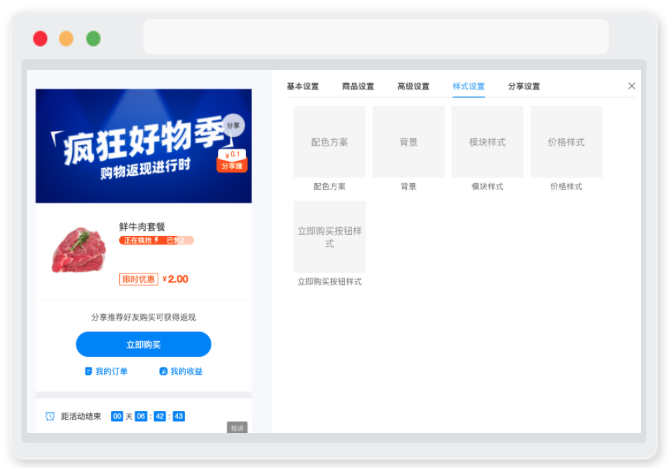
Task: Click the round 分享 badge on the banner
Action: point(233,125)
